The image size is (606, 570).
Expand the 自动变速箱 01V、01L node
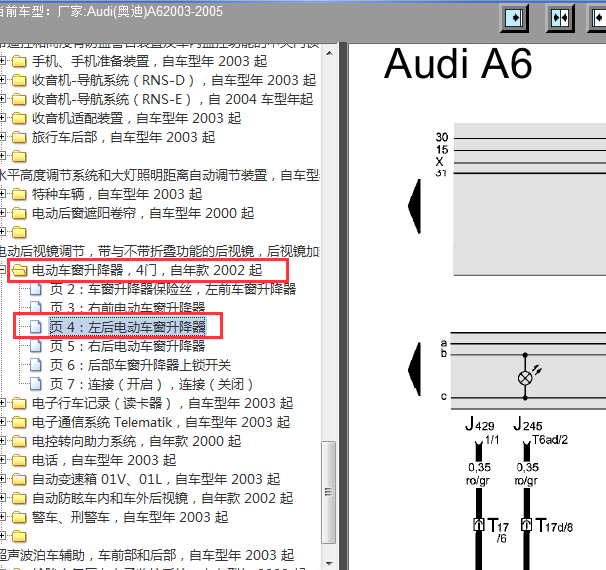click(x=2, y=479)
